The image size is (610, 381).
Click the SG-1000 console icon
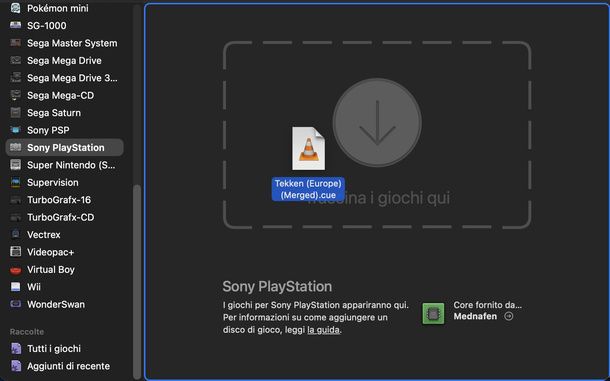tap(16, 25)
